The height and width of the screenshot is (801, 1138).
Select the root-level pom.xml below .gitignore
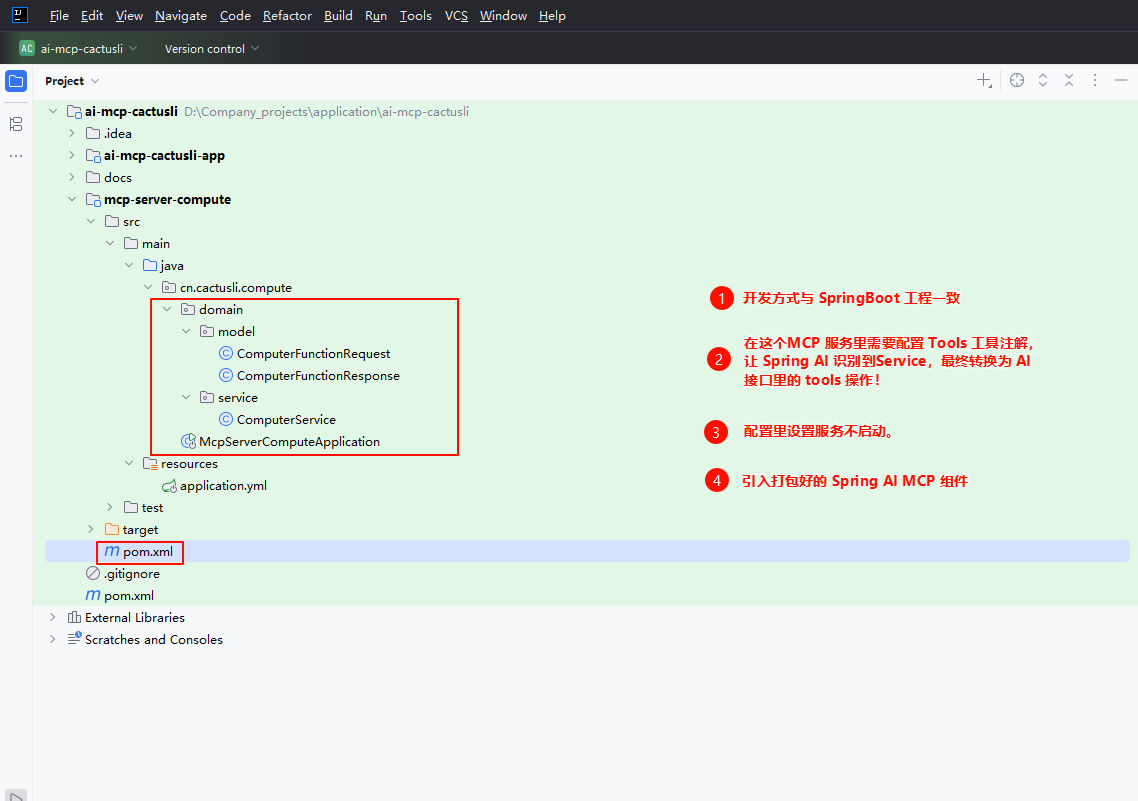(128, 596)
